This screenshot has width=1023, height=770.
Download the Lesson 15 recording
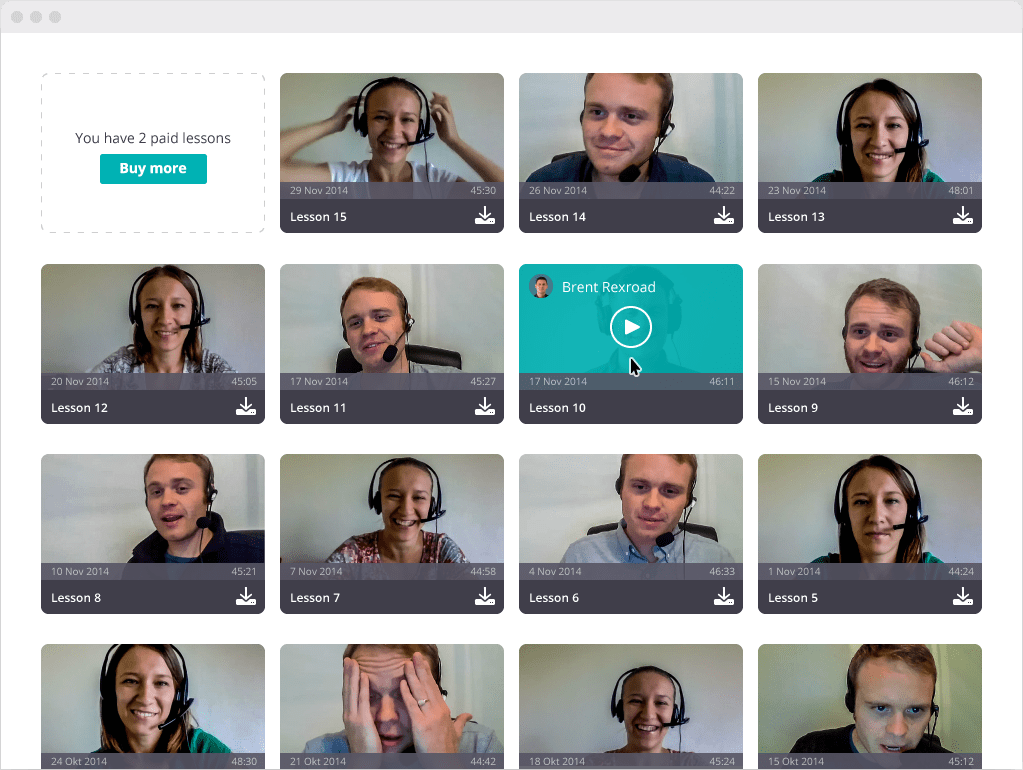click(485, 216)
